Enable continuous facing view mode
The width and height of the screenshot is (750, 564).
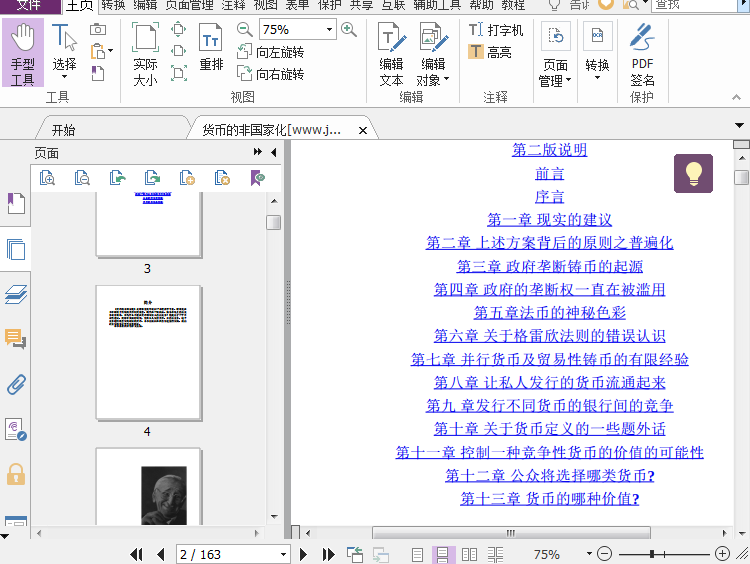(495, 554)
